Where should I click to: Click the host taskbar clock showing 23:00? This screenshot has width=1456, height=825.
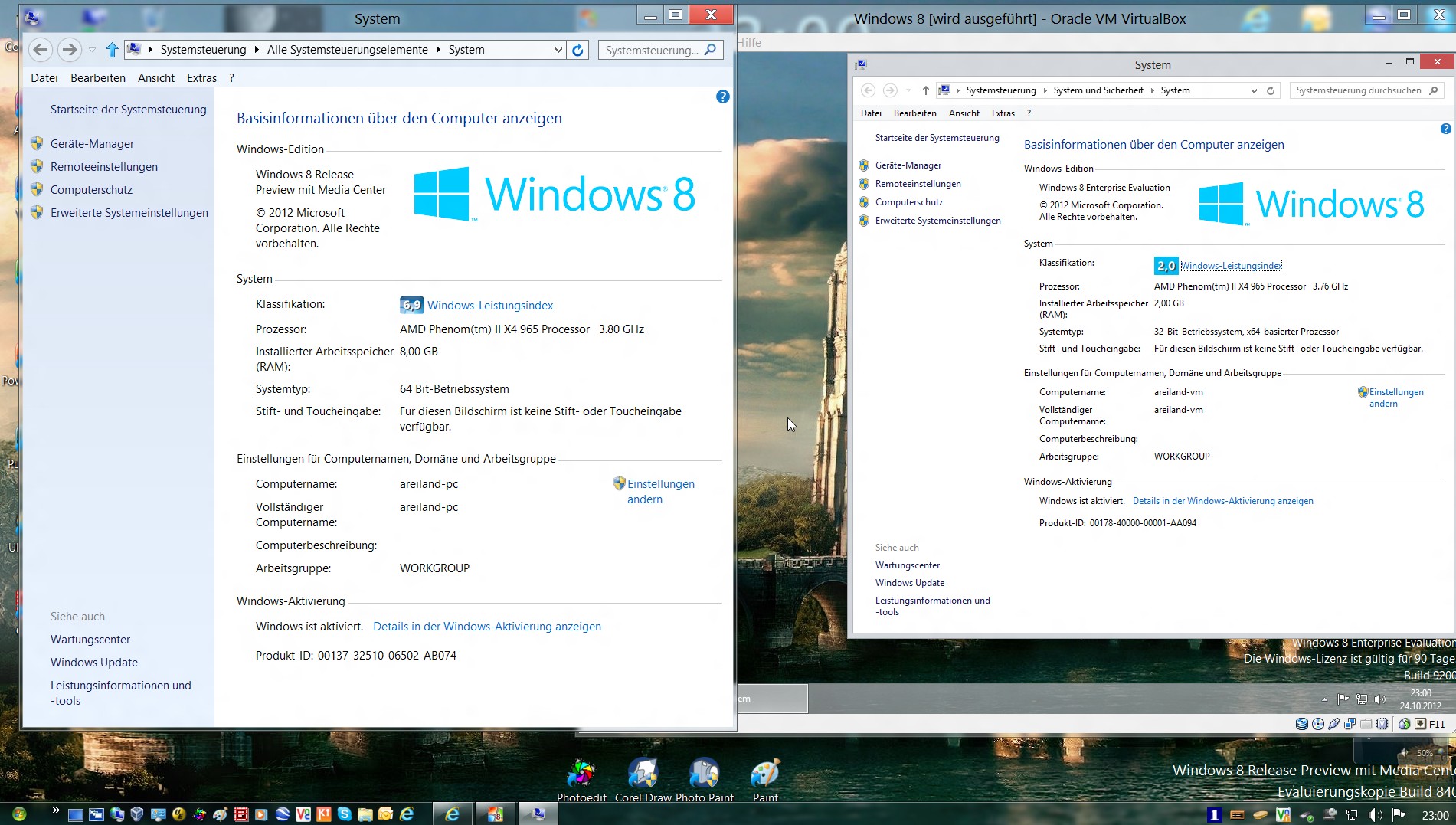point(1435,815)
